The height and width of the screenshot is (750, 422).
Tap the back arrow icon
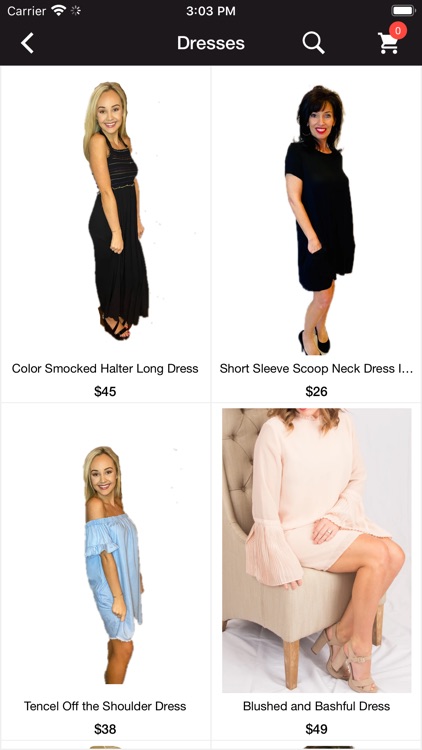[x=27, y=43]
